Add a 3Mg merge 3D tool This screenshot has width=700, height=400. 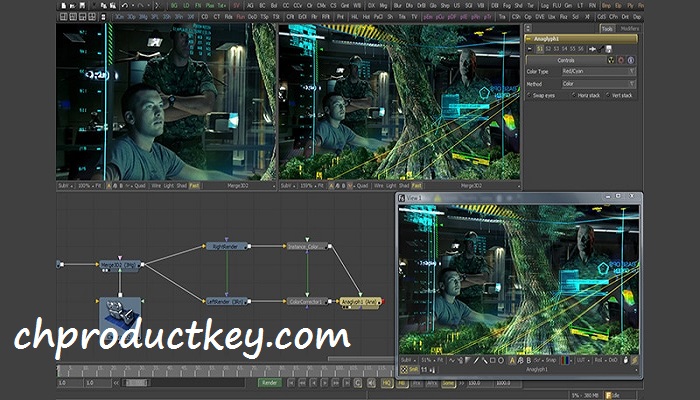143,17
